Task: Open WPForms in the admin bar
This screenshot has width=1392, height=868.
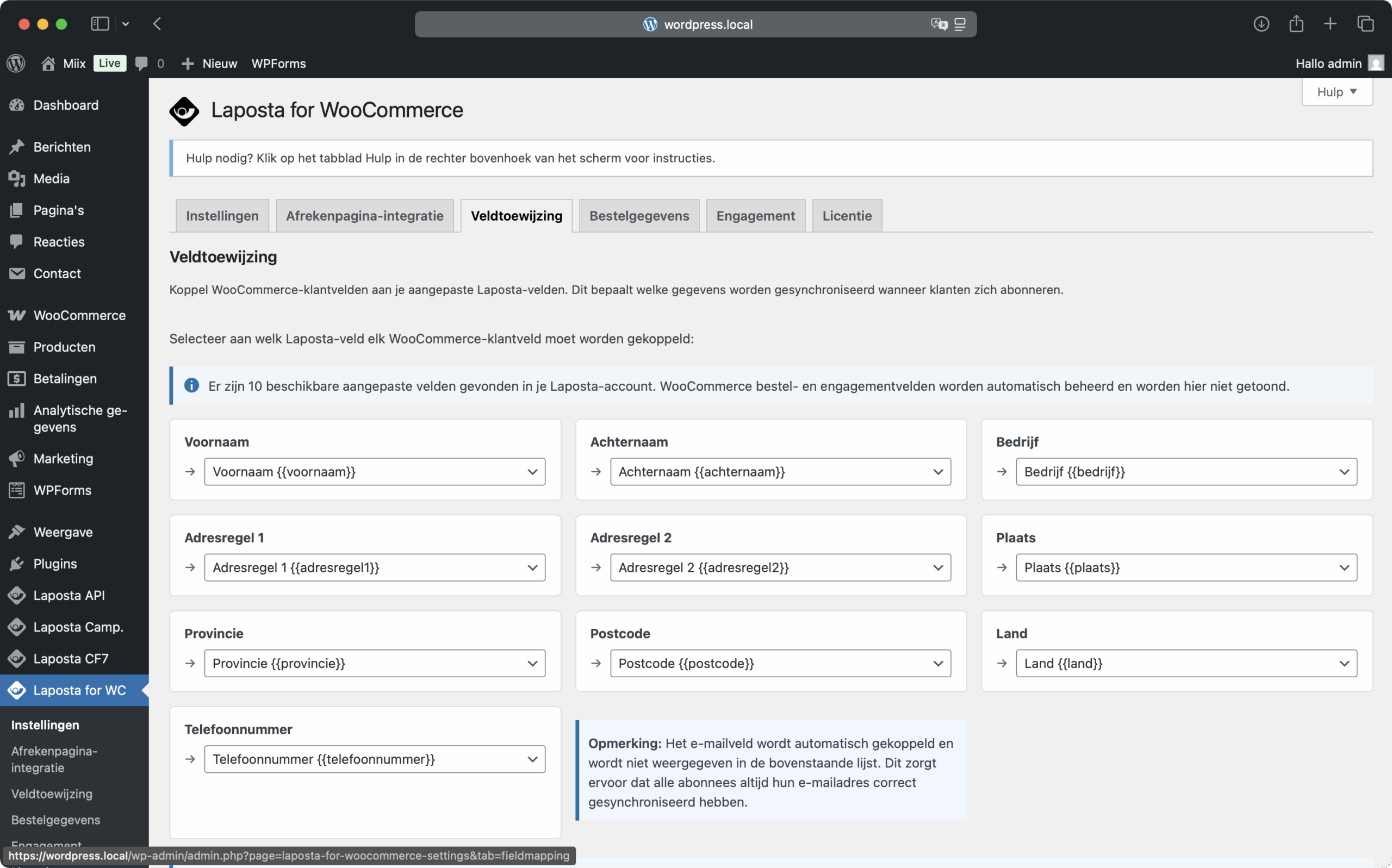Action: (278, 63)
